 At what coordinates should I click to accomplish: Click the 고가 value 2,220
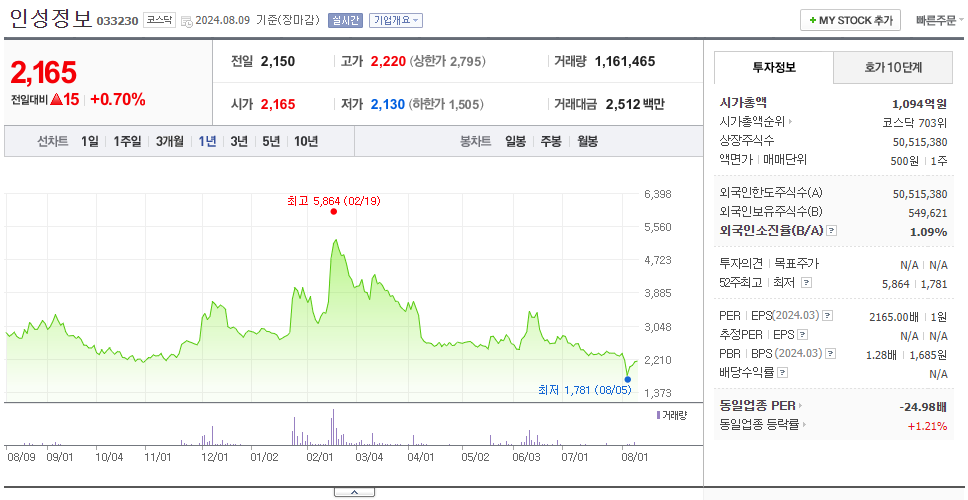388,61
